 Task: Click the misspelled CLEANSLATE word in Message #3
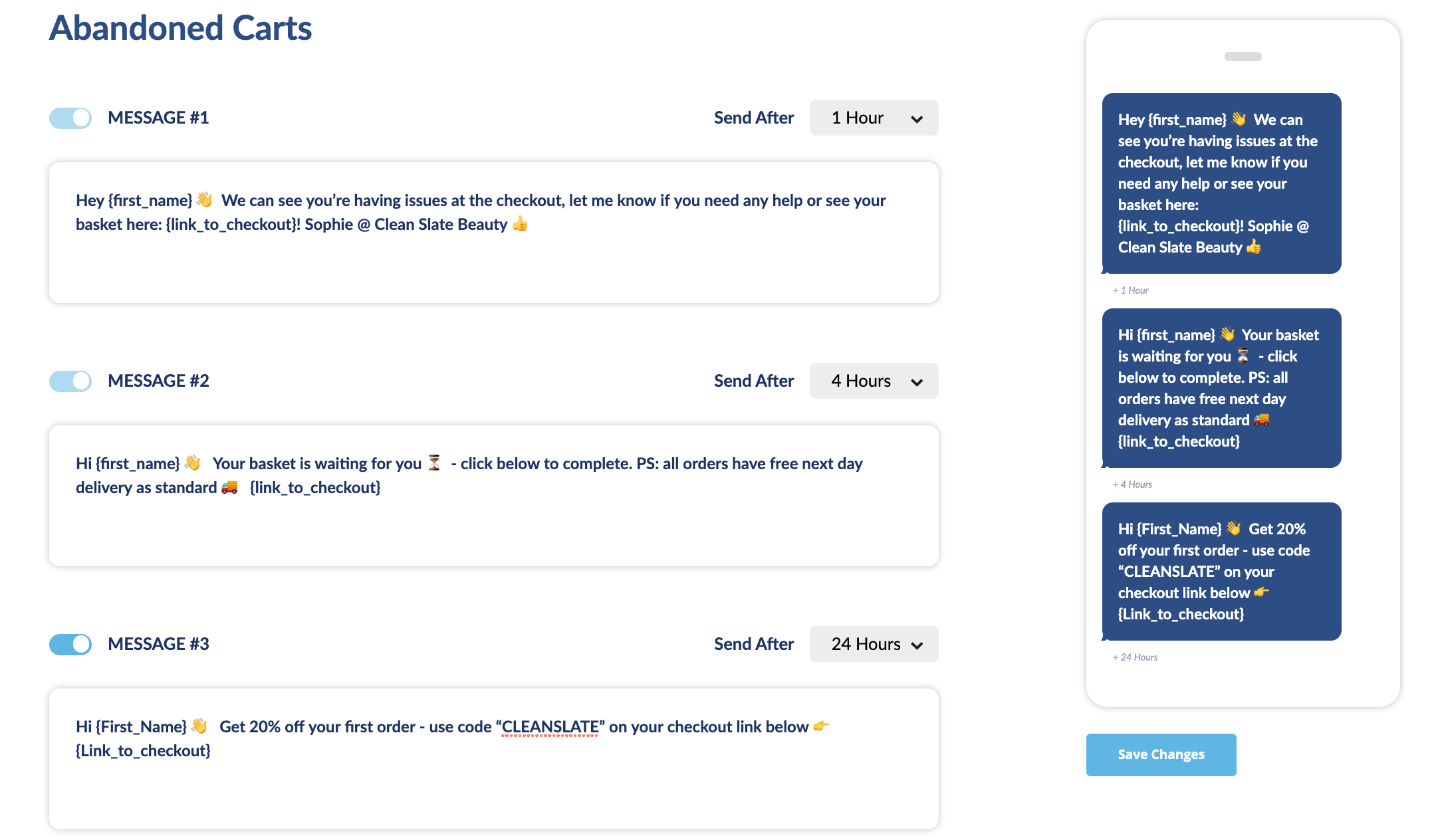[x=550, y=727]
